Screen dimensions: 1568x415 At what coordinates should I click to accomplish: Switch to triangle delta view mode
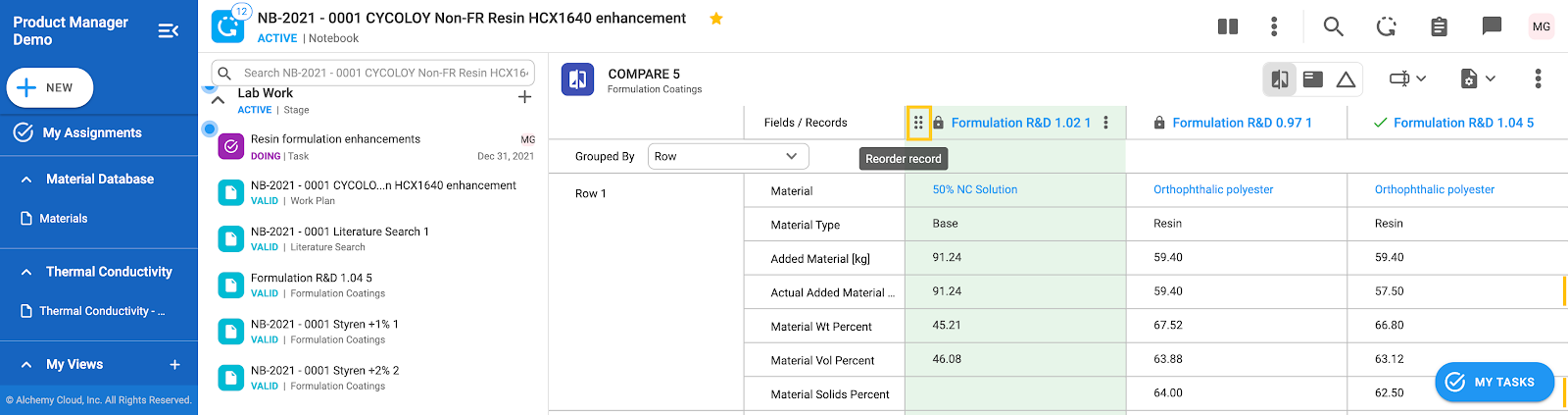point(1347,79)
